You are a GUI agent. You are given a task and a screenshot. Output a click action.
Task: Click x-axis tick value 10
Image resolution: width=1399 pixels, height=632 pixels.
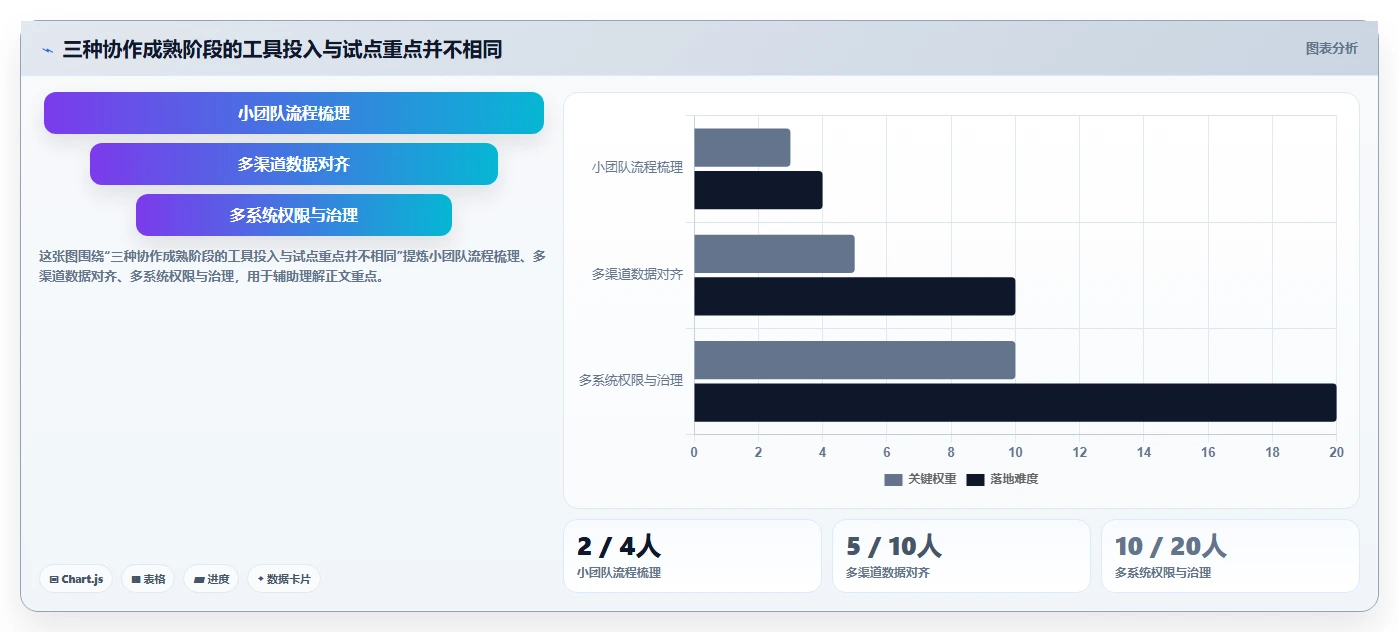pyautogui.click(x=1015, y=452)
